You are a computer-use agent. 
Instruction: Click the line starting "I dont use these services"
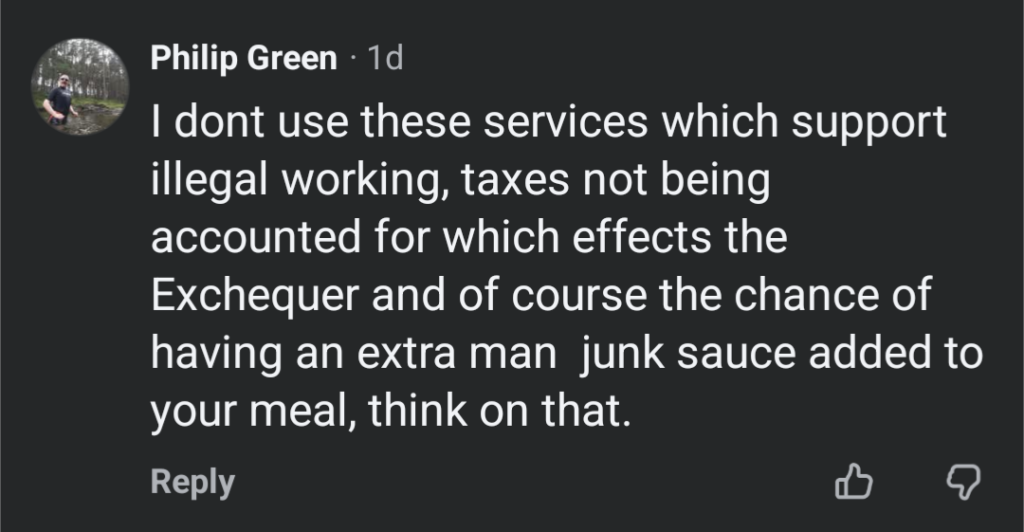point(548,124)
